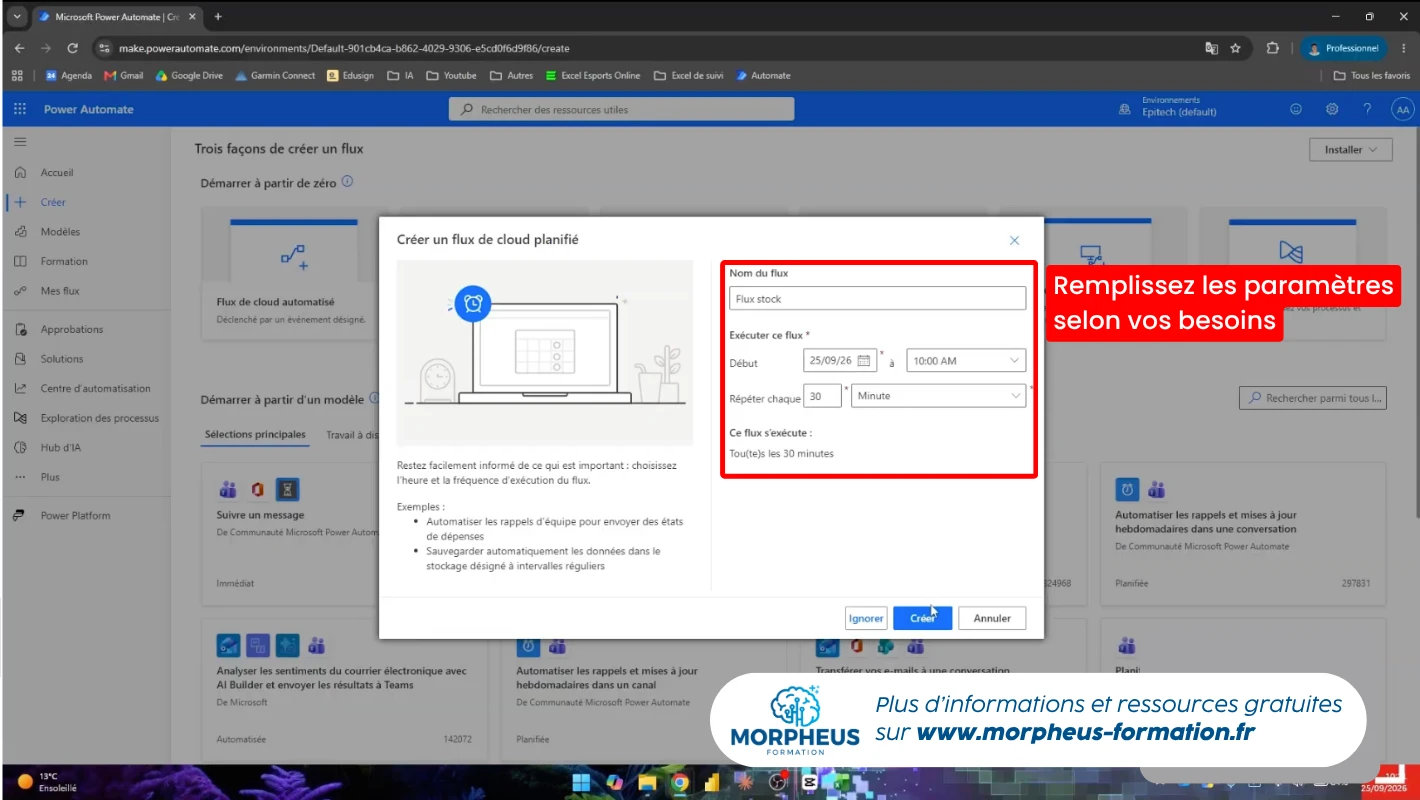Click the info icon by Démarrer à partir de zéro
This screenshot has height=800, width=1420.
[x=347, y=182]
